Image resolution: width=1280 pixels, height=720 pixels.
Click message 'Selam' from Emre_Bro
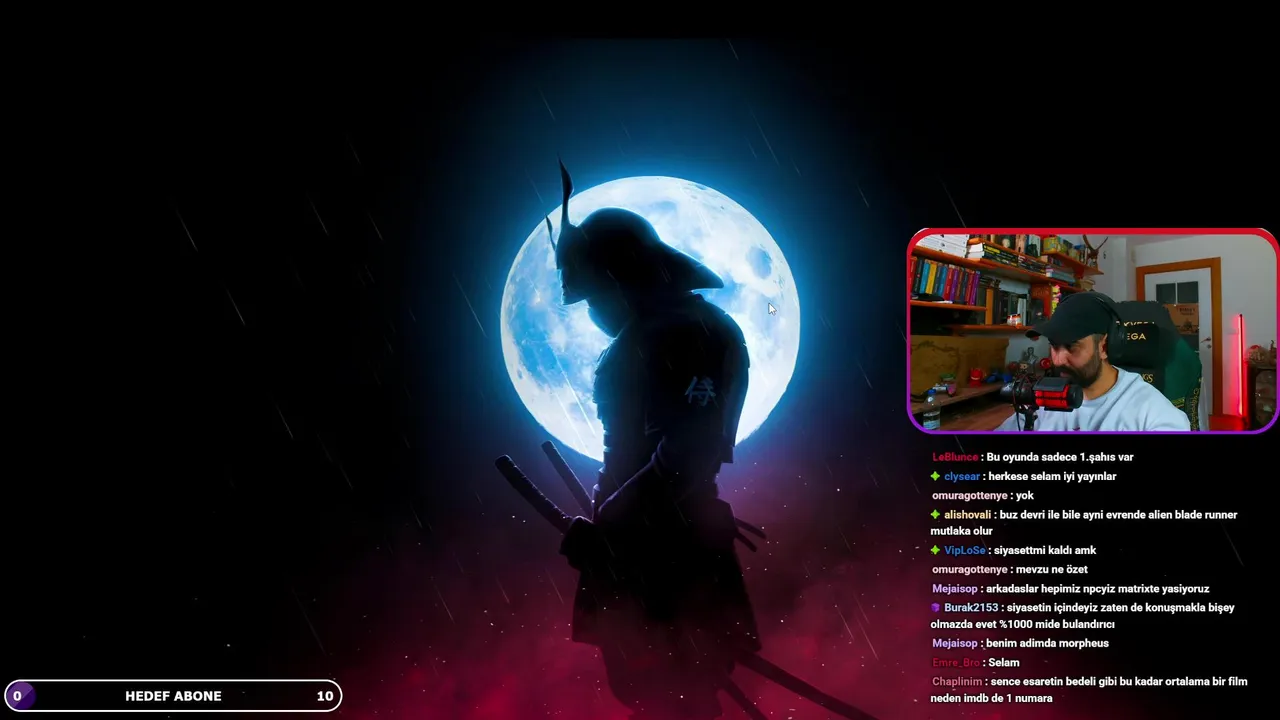pos(1004,662)
